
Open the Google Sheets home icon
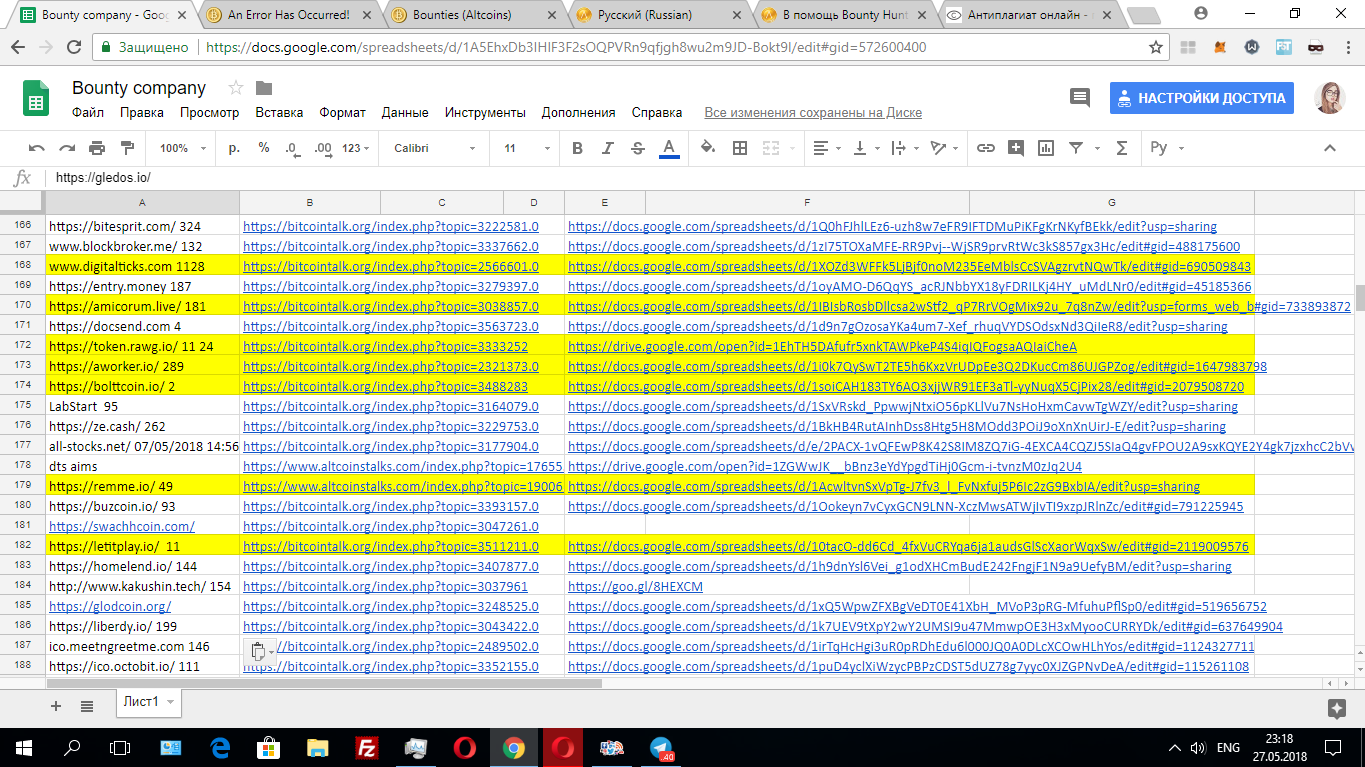click(36, 99)
